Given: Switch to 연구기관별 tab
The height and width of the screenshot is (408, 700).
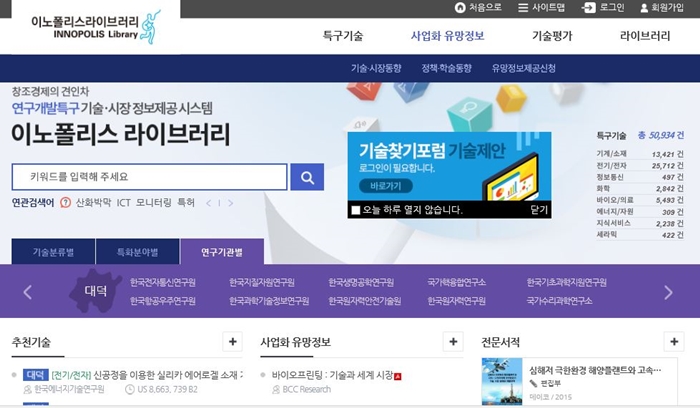Looking at the screenshot, I should click(x=222, y=252).
